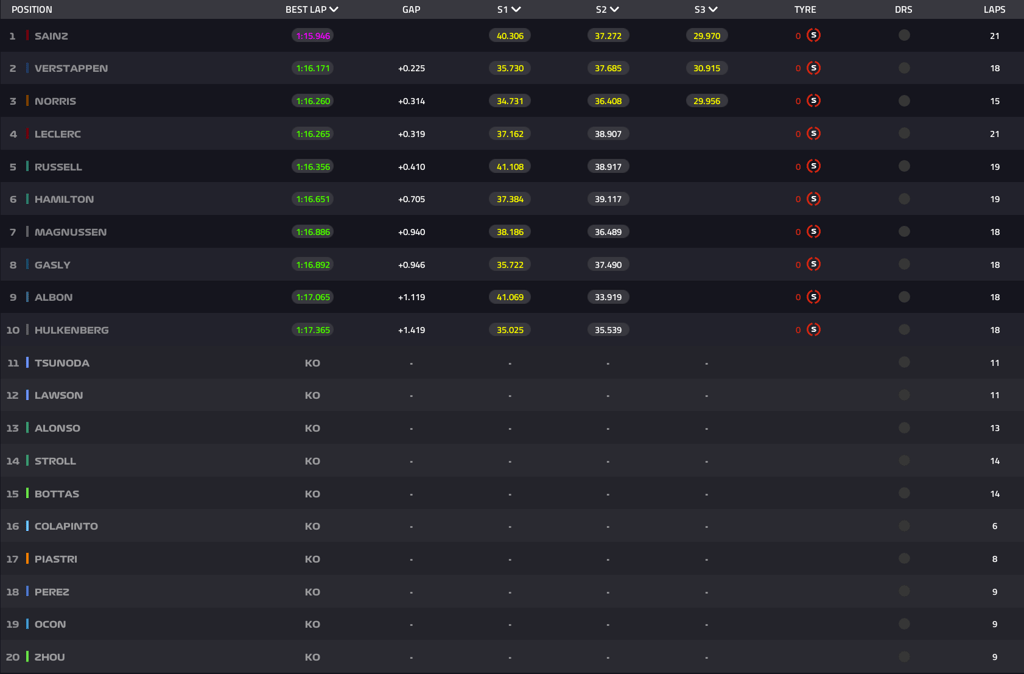Click the TYRE column header
This screenshot has width=1024, height=674.
pos(805,10)
